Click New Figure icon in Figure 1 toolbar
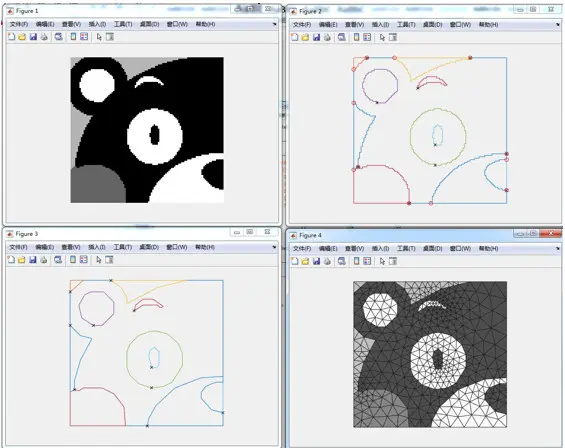Viewport: 565px width, 448px height. (12, 37)
